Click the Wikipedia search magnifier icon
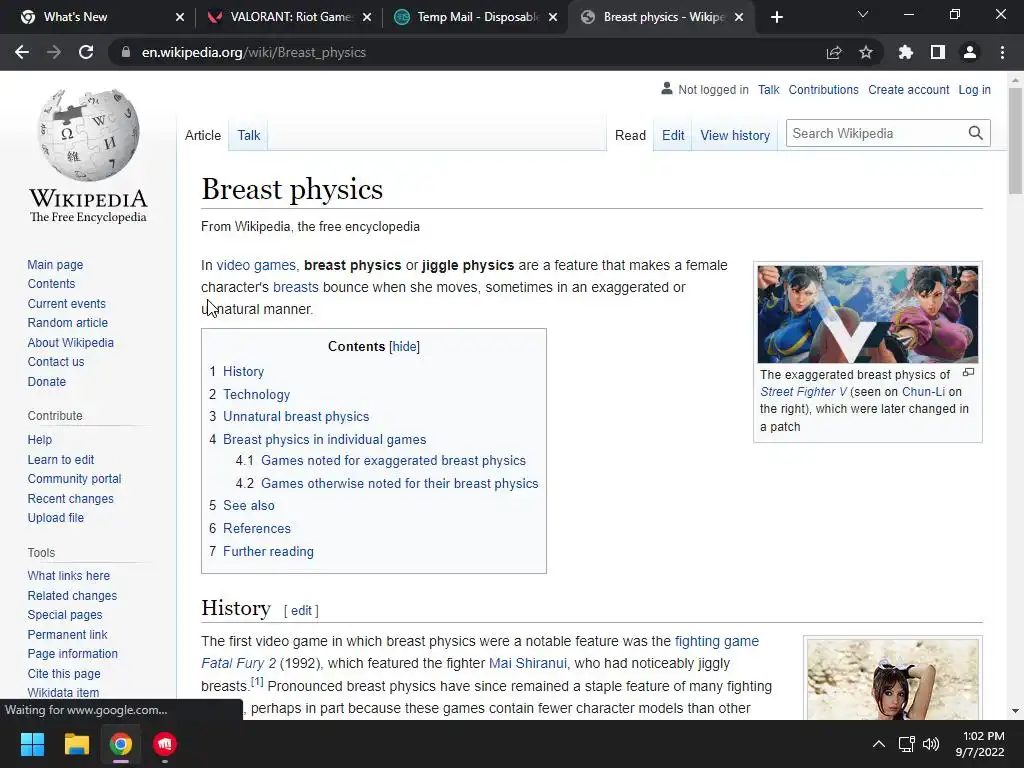Viewport: 1024px width, 768px height. point(976,133)
